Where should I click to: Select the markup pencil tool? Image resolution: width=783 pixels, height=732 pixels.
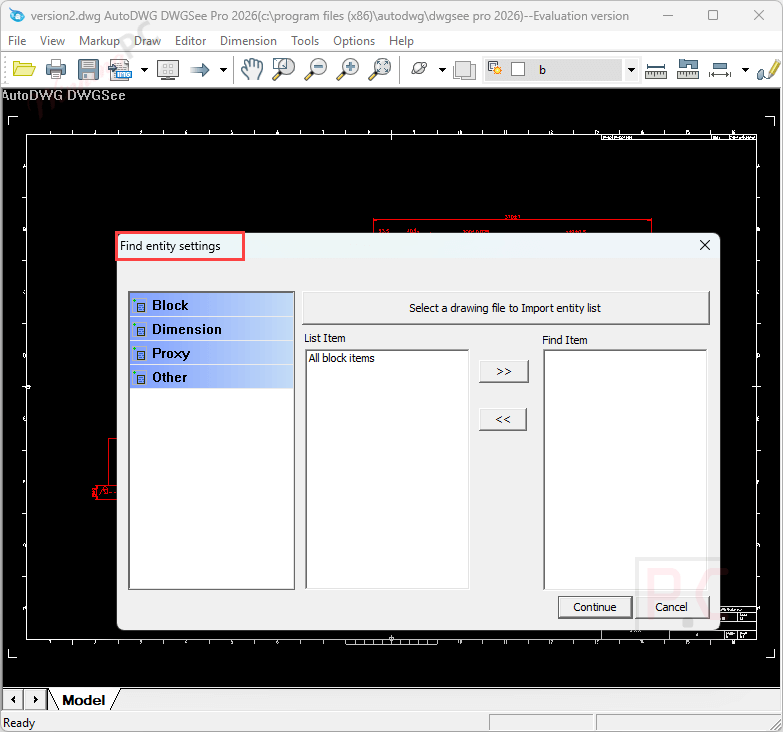[x=769, y=69]
